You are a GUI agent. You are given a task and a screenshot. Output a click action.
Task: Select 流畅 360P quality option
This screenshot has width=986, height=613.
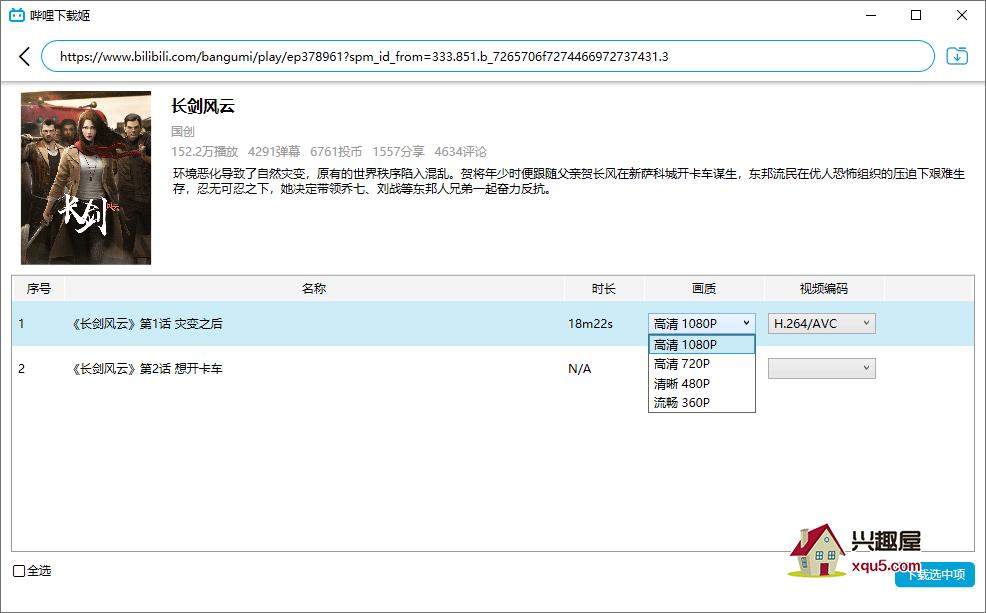(x=702, y=402)
